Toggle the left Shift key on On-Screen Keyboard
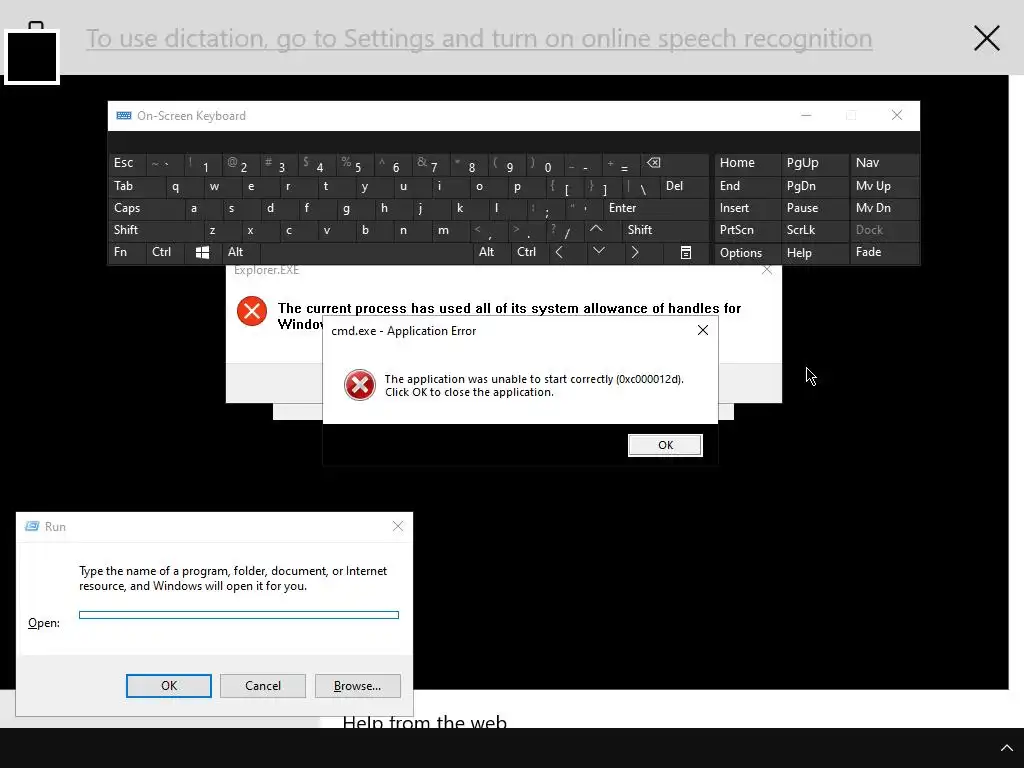This screenshot has height=768, width=1024. point(155,230)
